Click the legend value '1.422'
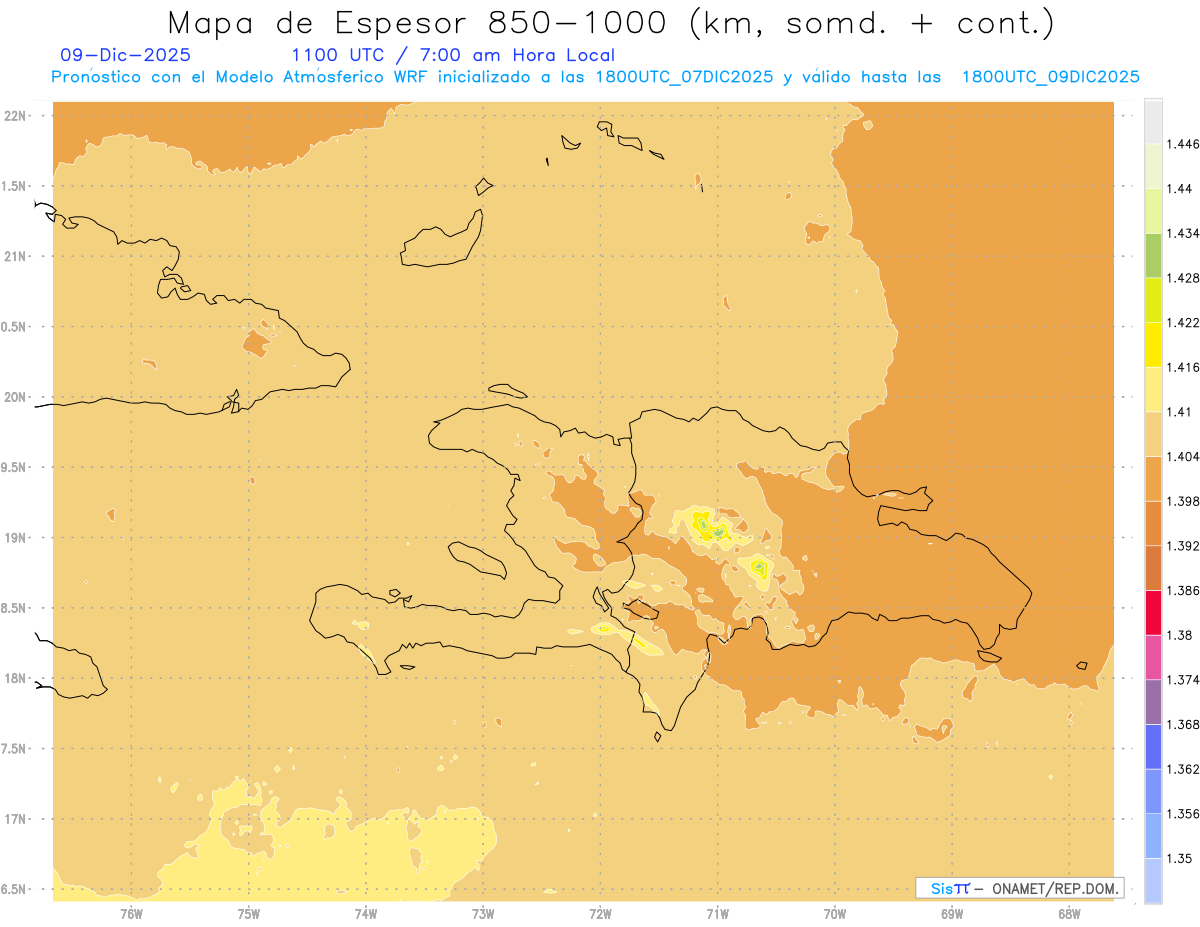 (1183, 323)
